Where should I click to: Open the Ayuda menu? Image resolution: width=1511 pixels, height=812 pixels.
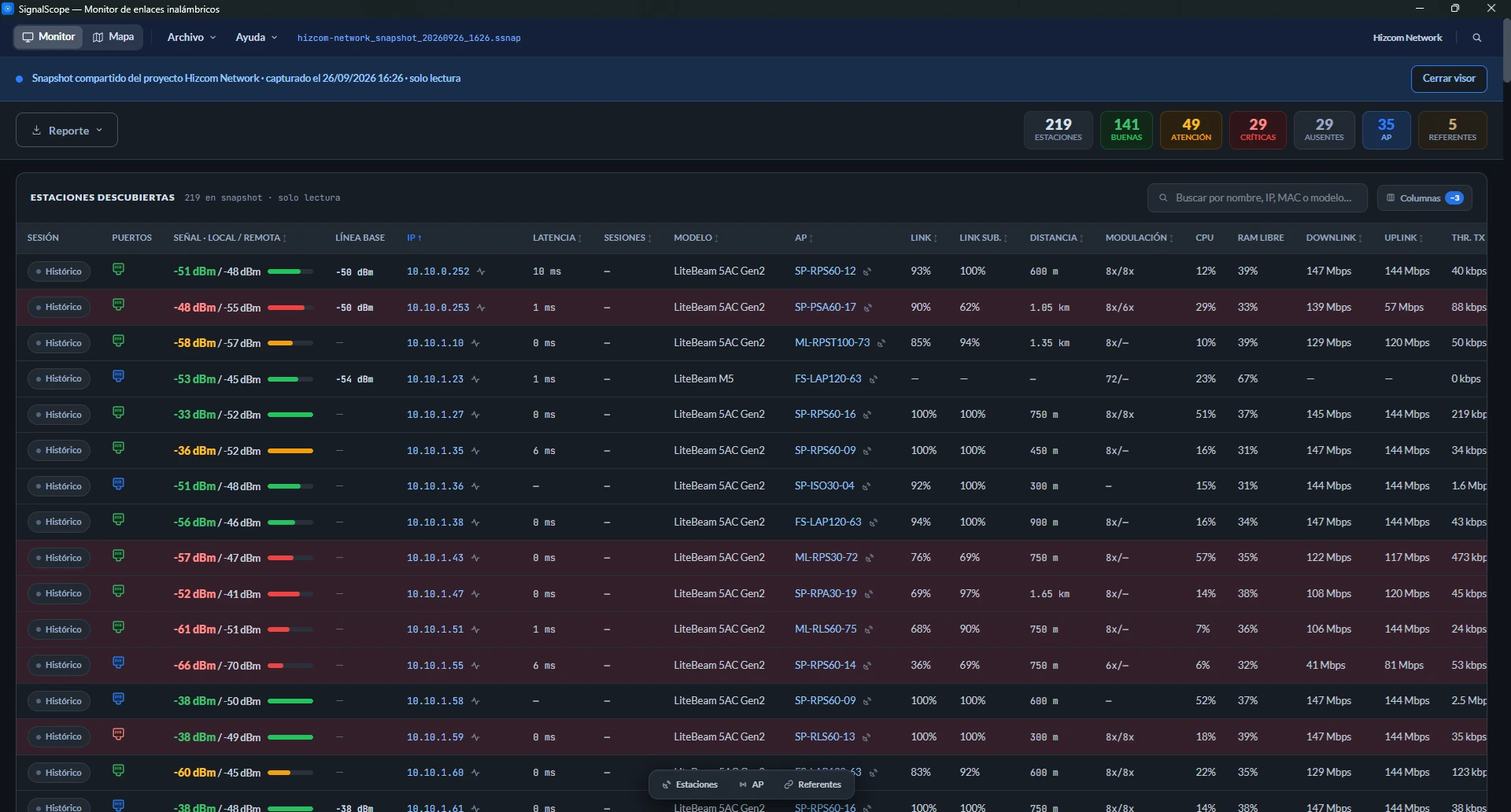(x=257, y=38)
